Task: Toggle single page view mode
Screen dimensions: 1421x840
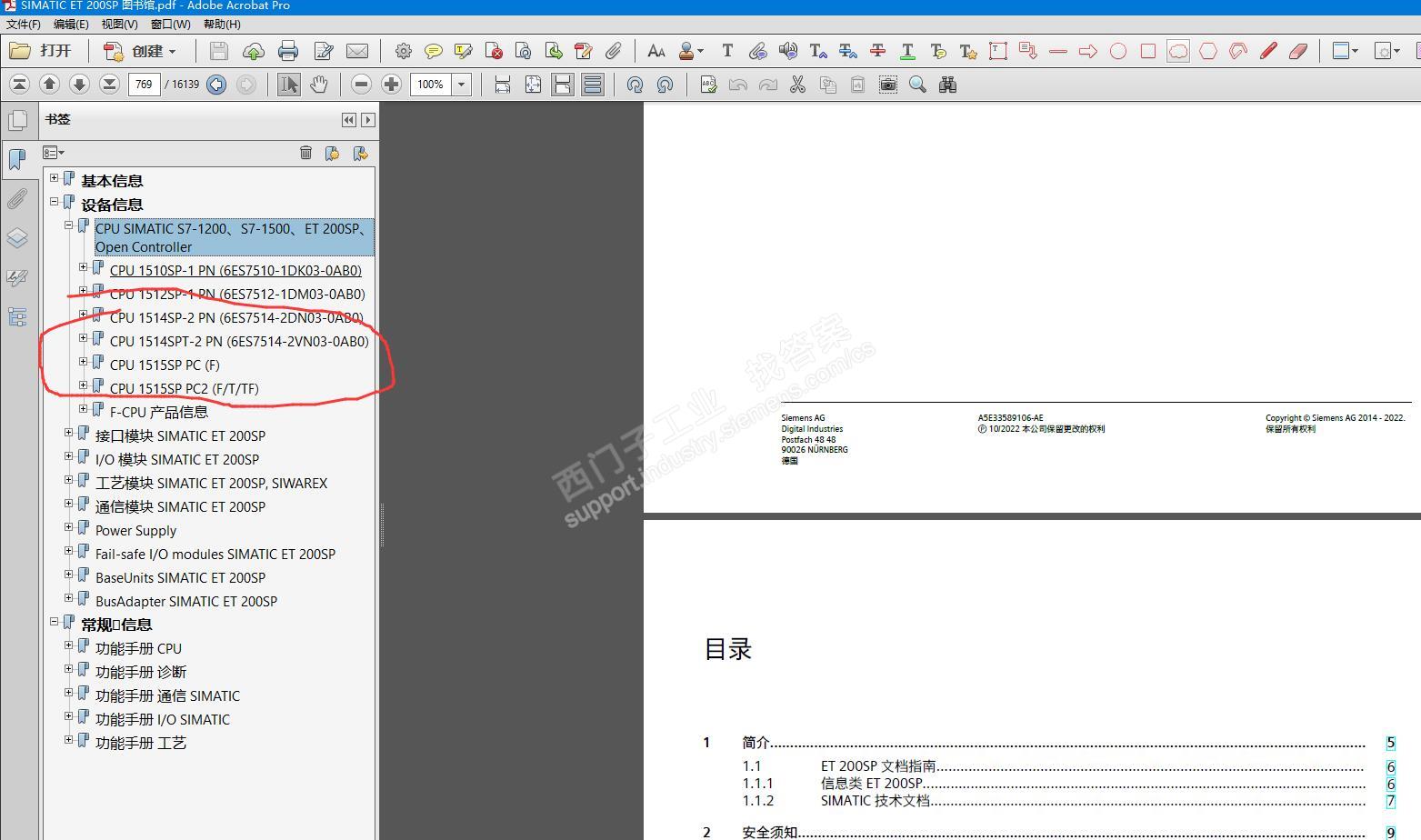Action: (563, 85)
